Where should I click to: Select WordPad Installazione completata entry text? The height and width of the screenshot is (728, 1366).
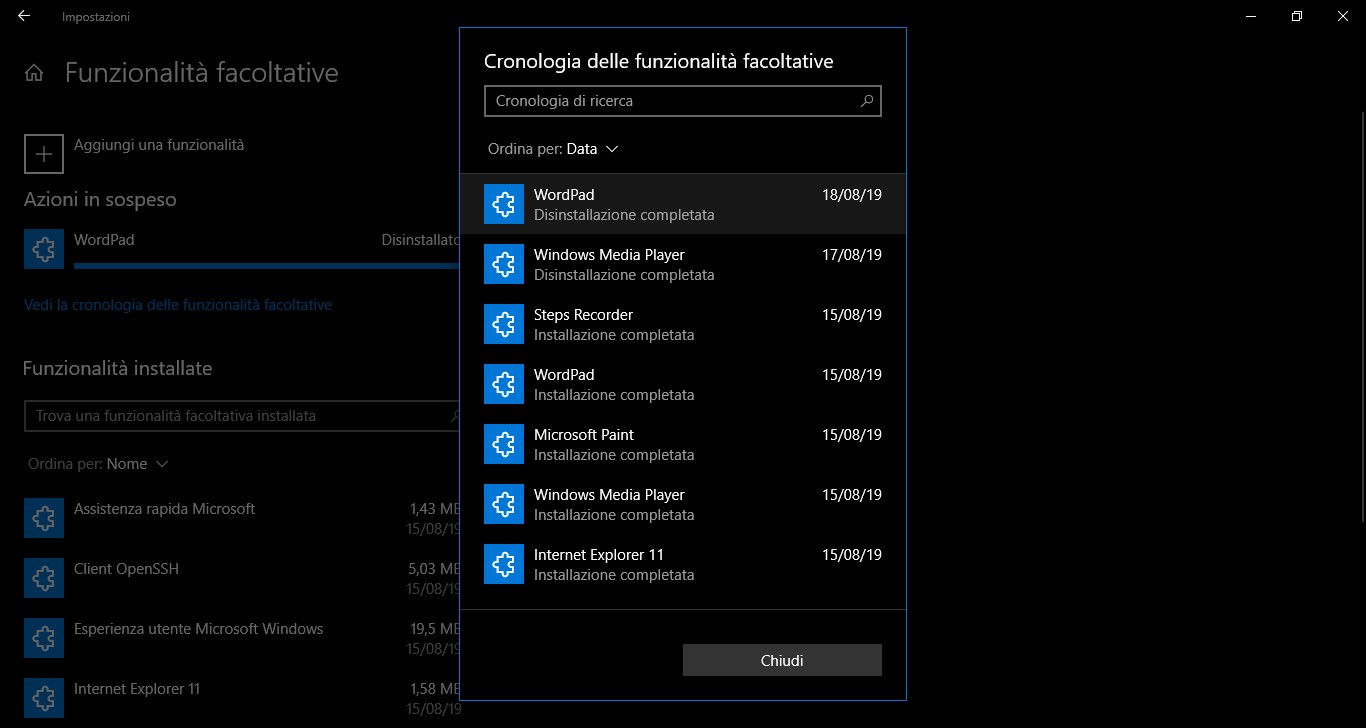point(683,384)
